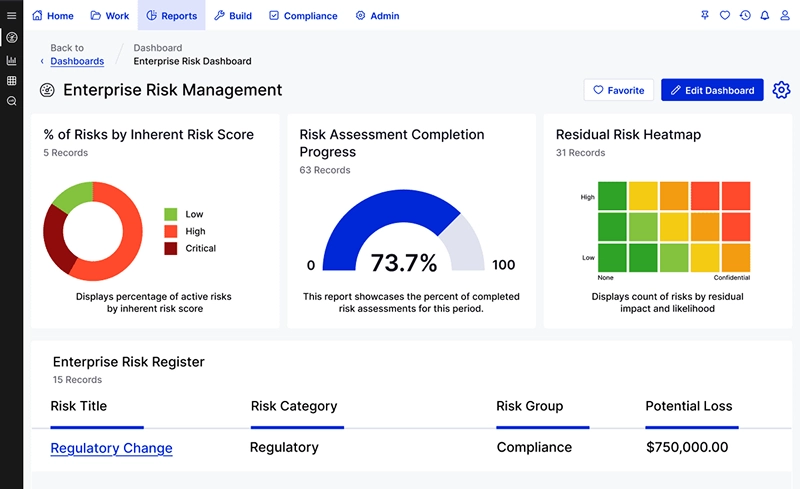Open the Admin menu
The width and height of the screenshot is (800, 489).
[377, 16]
